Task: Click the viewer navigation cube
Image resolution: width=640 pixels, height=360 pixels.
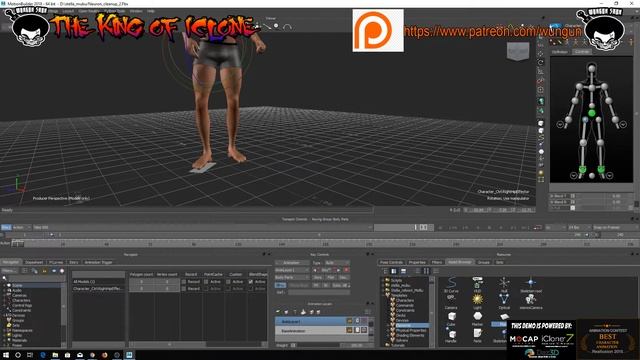Action: [518, 52]
